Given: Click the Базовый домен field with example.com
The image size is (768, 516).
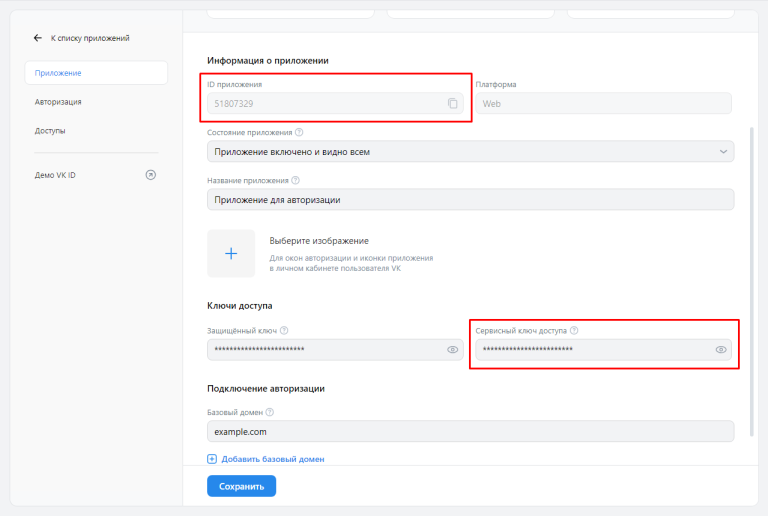Looking at the screenshot, I should tap(470, 431).
